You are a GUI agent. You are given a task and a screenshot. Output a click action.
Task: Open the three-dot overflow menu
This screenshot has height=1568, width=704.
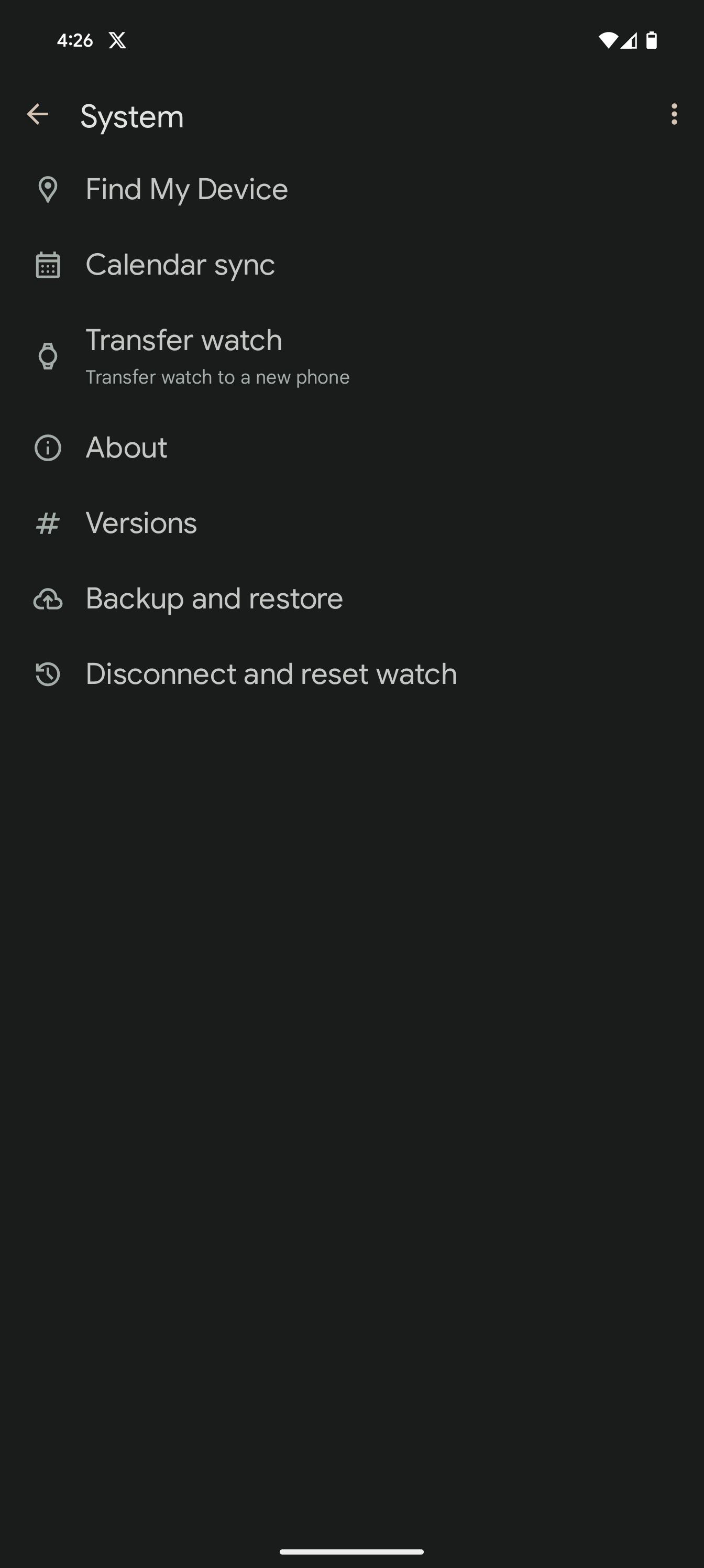click(x=674, y=114)
